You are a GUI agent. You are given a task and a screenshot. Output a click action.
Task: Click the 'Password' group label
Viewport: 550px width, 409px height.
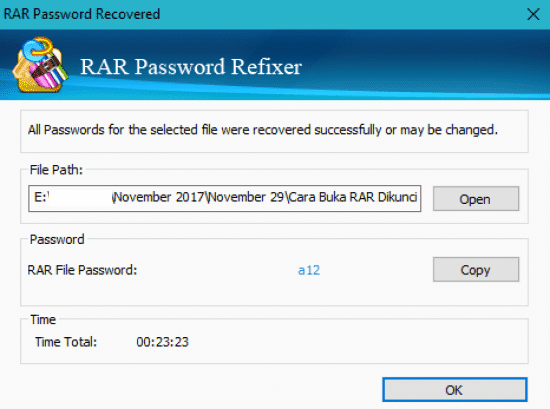57,239
